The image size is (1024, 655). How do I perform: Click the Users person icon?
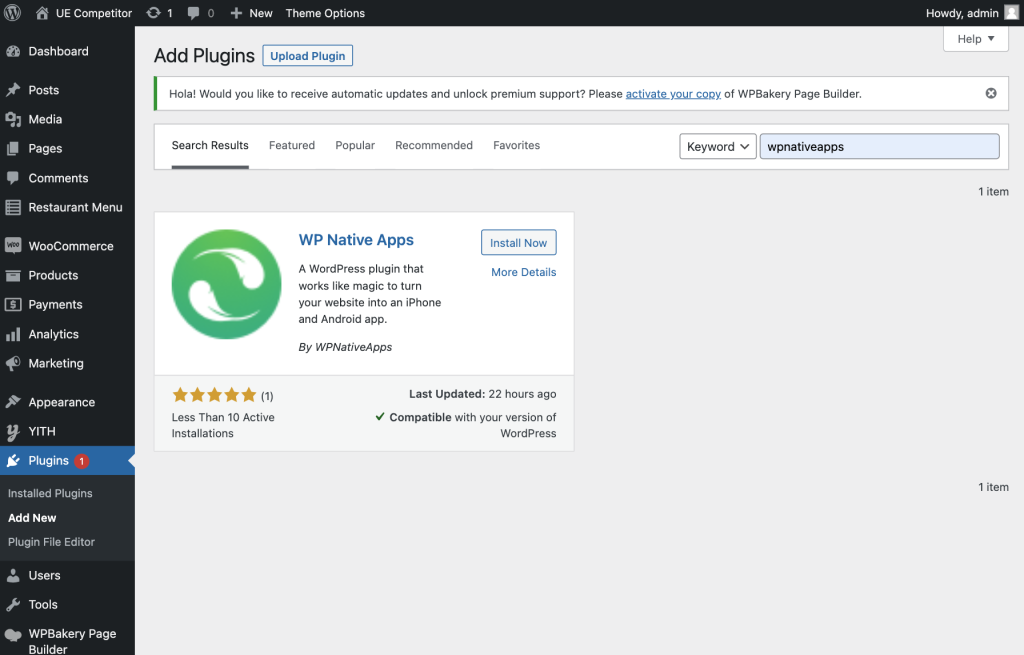pyautogui.click(x=13, y=575)
